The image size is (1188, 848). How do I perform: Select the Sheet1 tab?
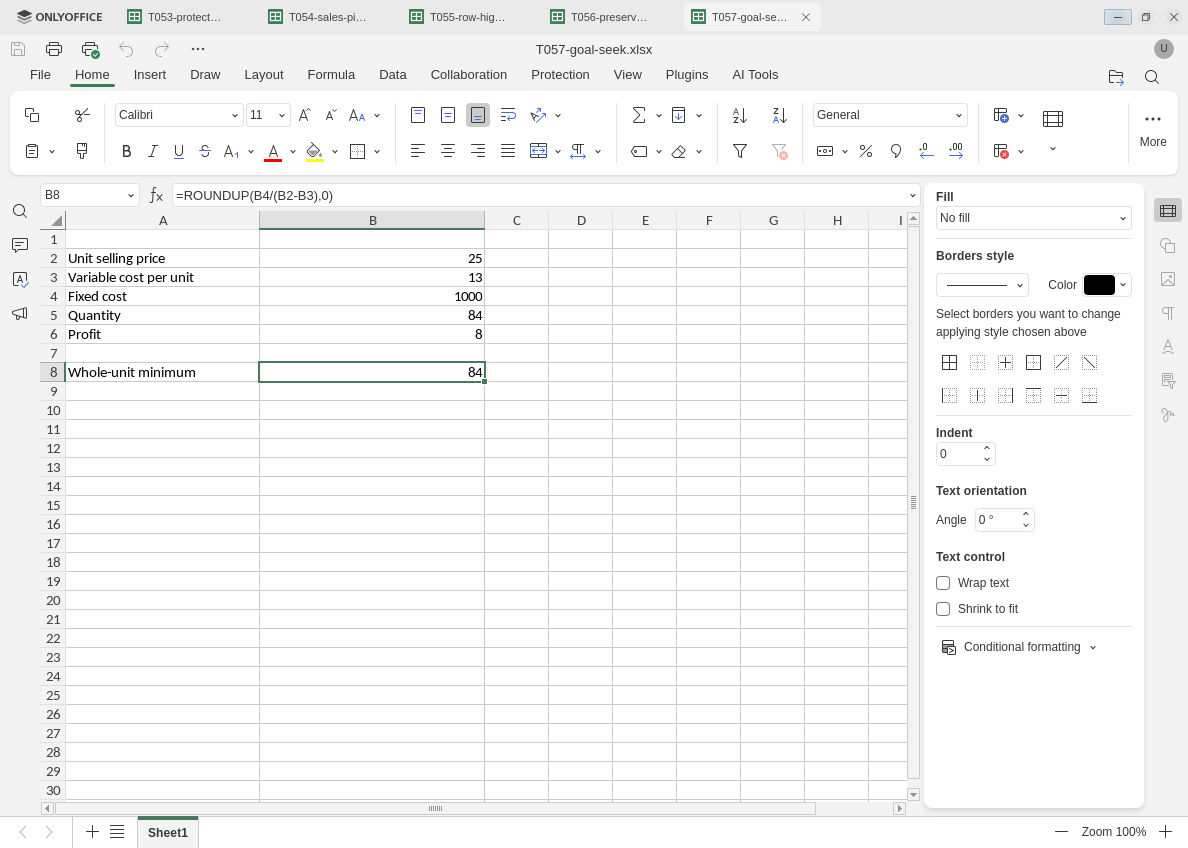coord(167,832)
